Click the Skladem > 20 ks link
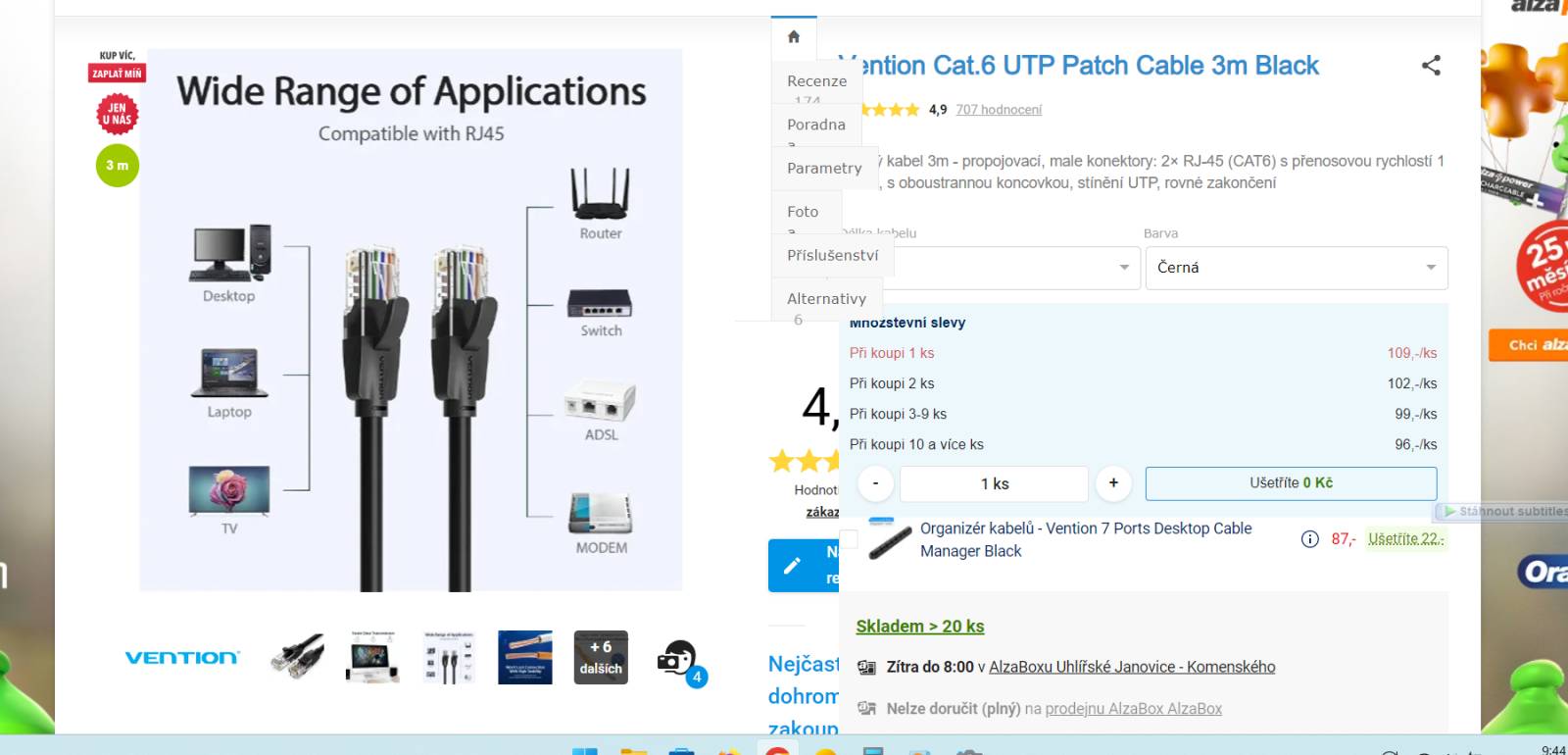Screen dimensions: 1568x755 (x=920, y=627)
